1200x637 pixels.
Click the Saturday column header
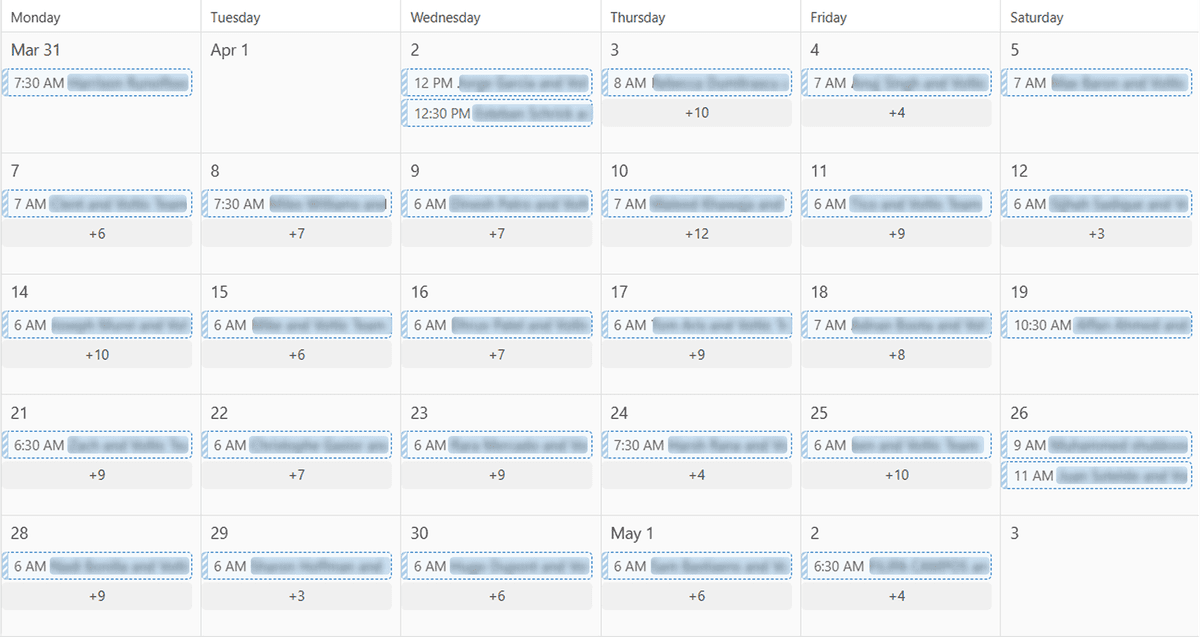pos(1036,17)
